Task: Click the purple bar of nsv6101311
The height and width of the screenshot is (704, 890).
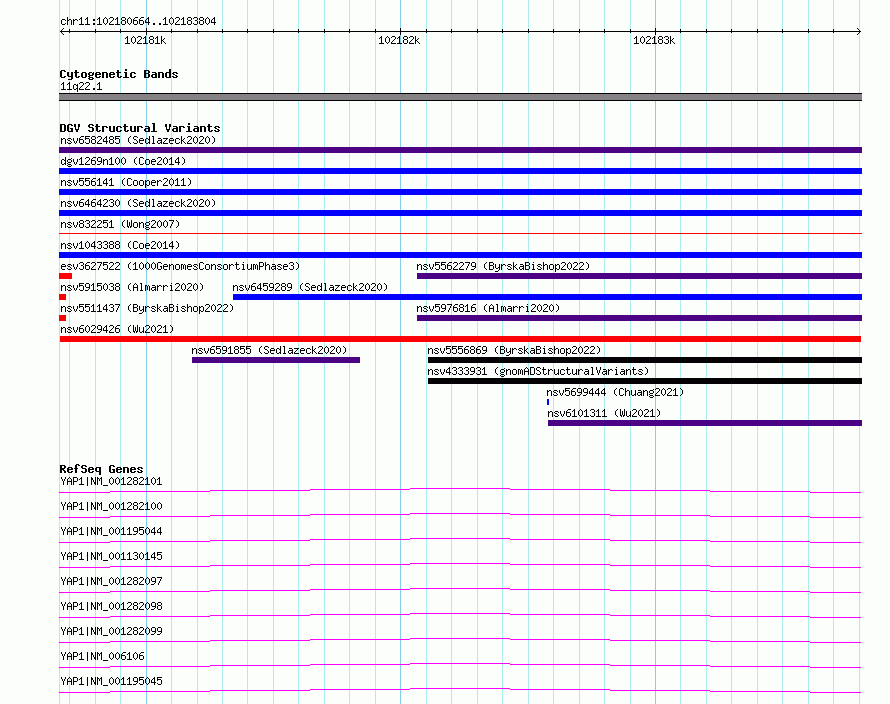Action: [x=705, y=423]
